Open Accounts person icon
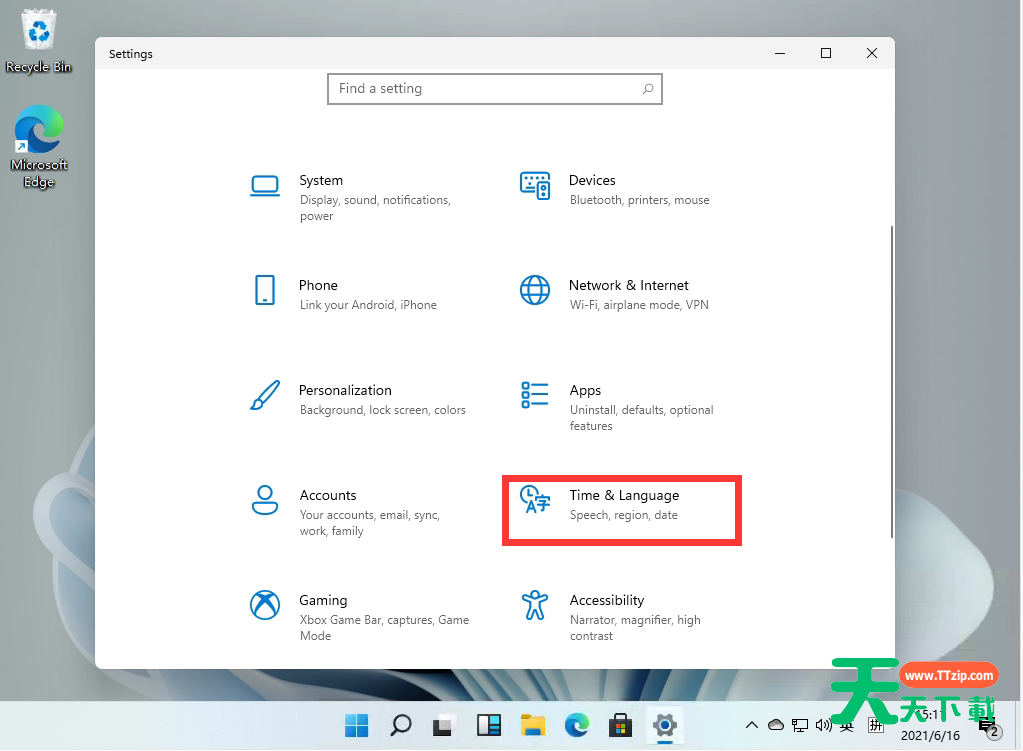The width and height of the screenshot is (1023, 751). click(265, 500)
